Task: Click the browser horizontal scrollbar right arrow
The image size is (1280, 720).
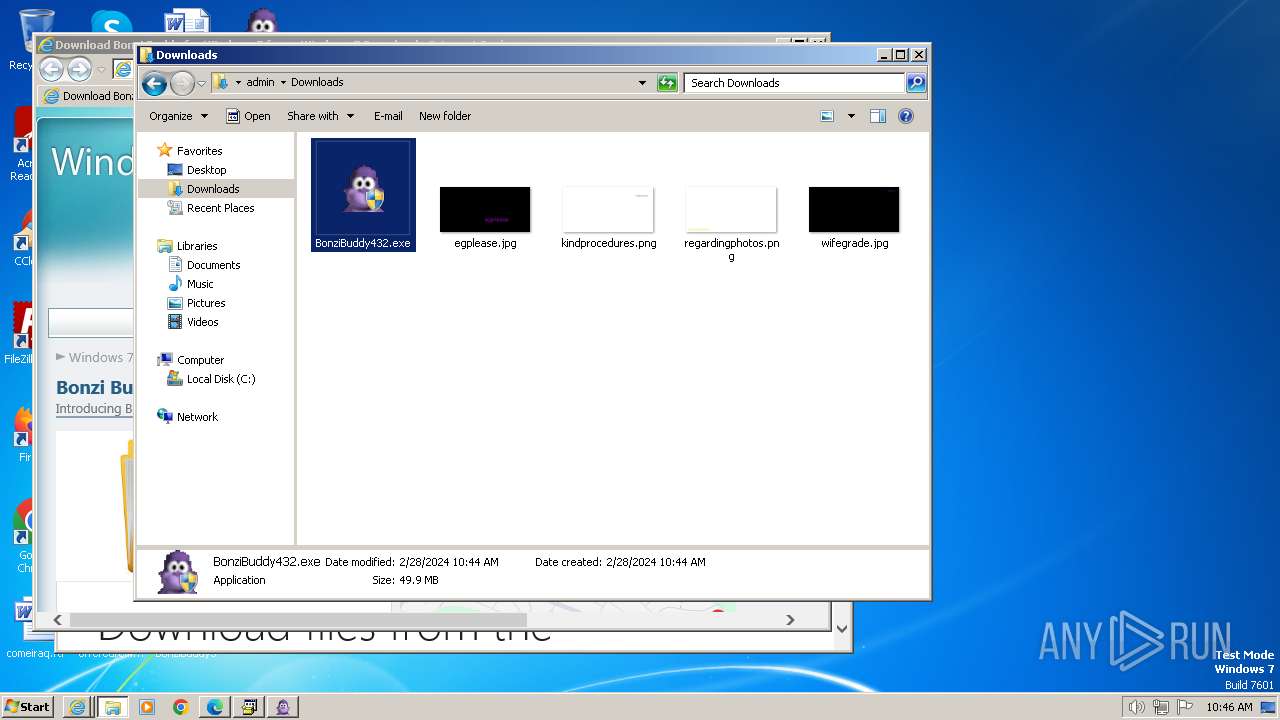Action: click(790, 620)
